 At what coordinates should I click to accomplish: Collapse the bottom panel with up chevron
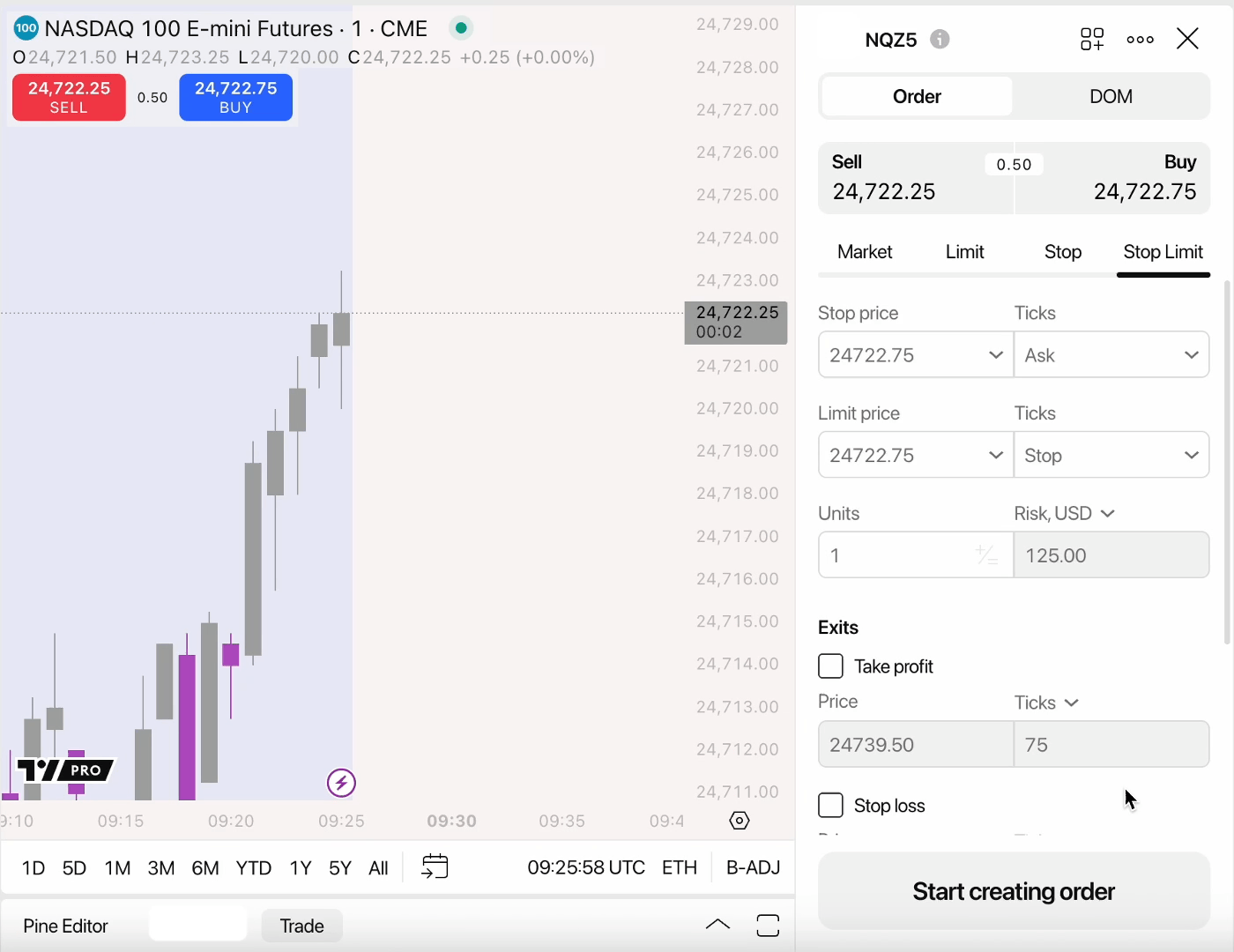(x=717, y=925)
